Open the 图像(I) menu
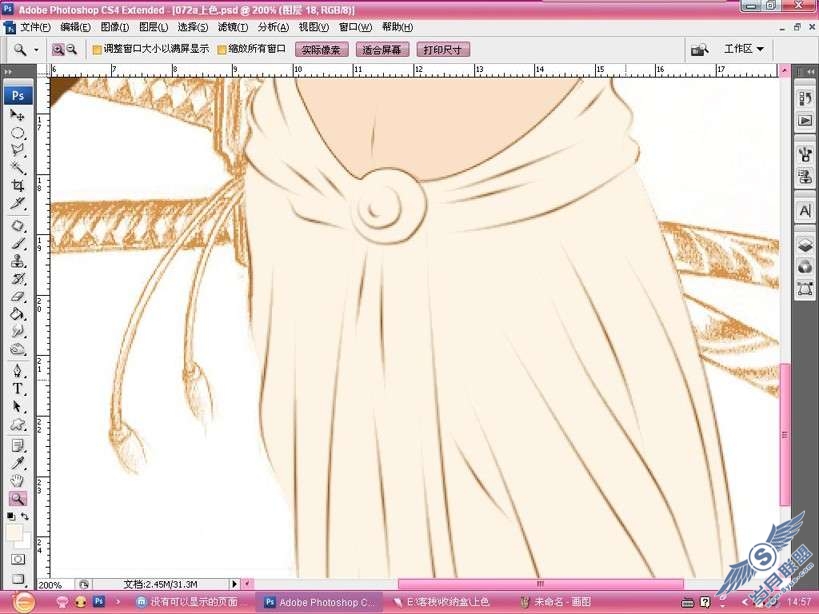The image size is (819, 614). pyautogui.click(x=114, y=27)
